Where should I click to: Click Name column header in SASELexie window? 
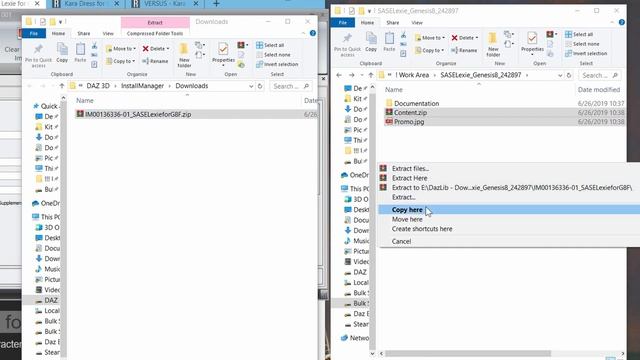pyautogui.click(x=394, y=90)
